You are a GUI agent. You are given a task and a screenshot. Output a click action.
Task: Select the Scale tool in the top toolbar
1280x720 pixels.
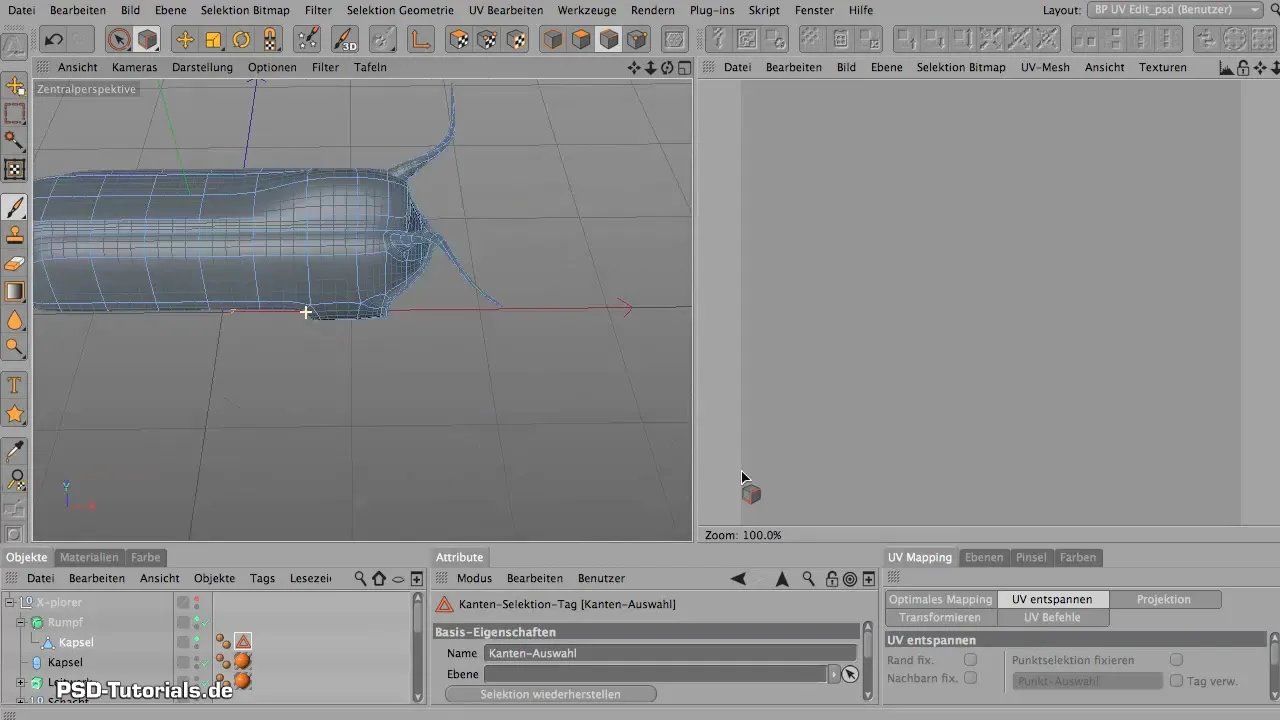[x=213, y=40]
